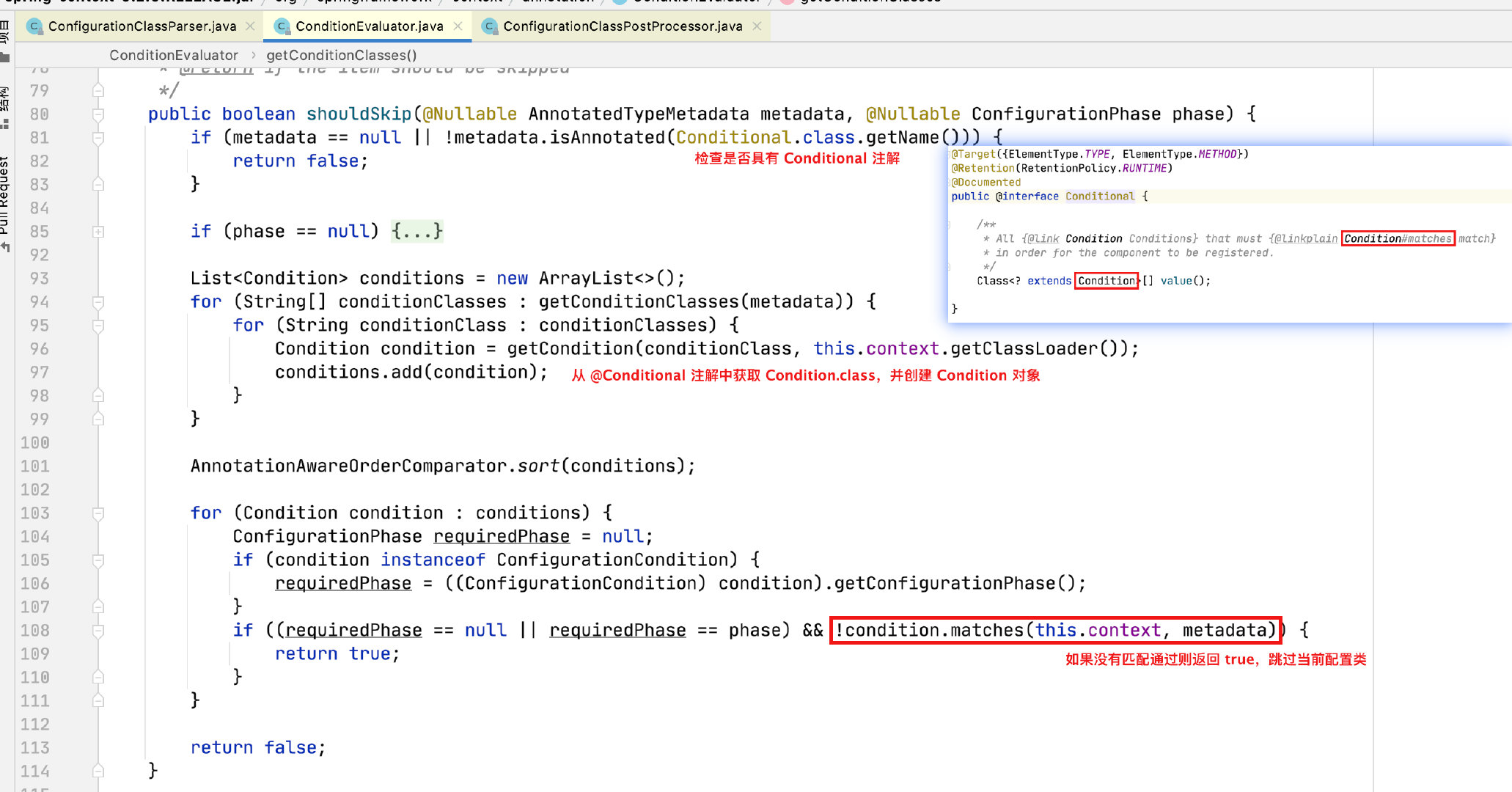
Task: Click the ConditionEvaluator breadcrumb
Action: click(x=174, y=55)
